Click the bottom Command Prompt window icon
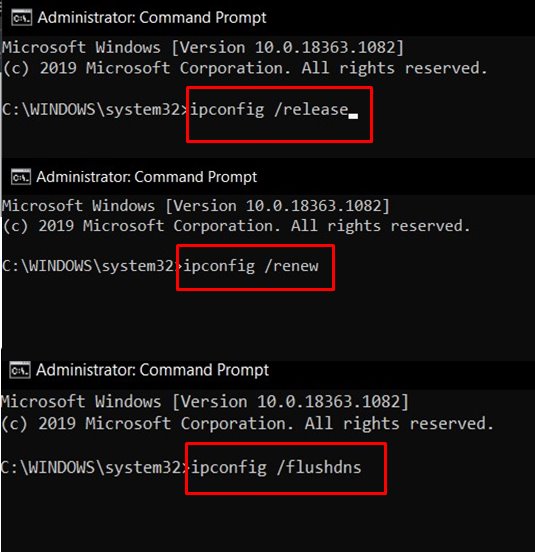 click(20, 370)
